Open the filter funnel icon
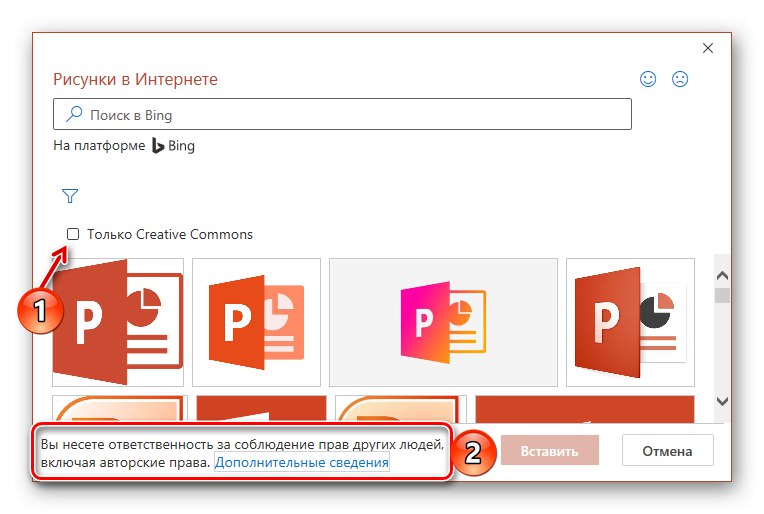The image size is (764, 514). click(x=70, y=196)
